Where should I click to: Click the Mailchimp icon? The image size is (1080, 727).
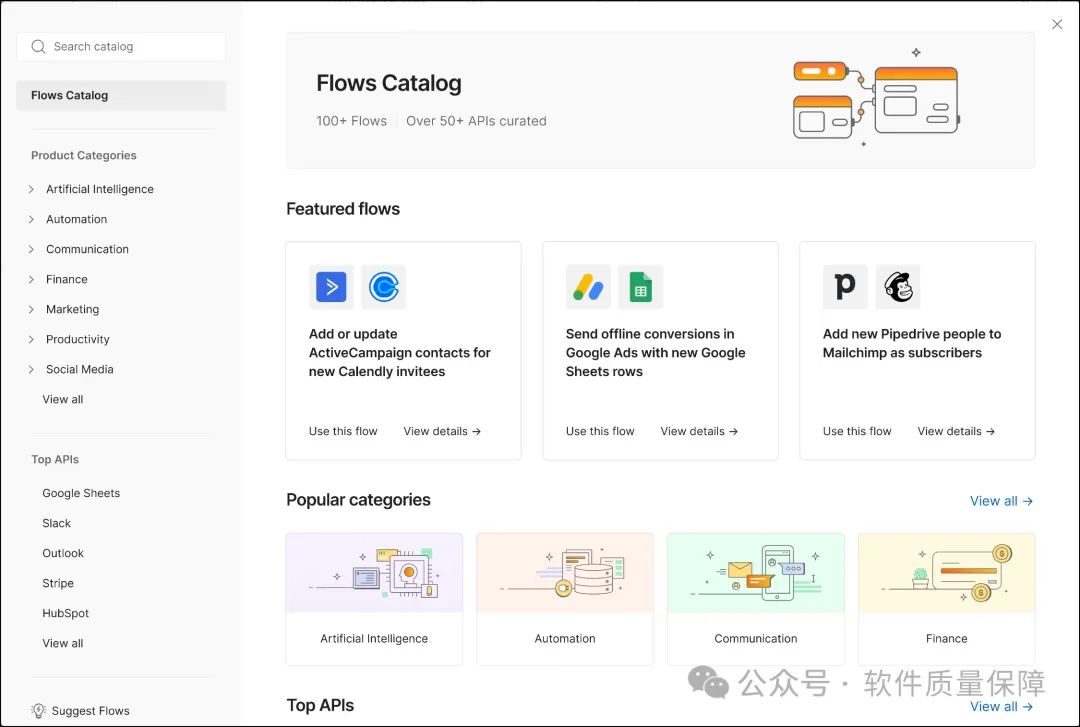coord(897,287)
